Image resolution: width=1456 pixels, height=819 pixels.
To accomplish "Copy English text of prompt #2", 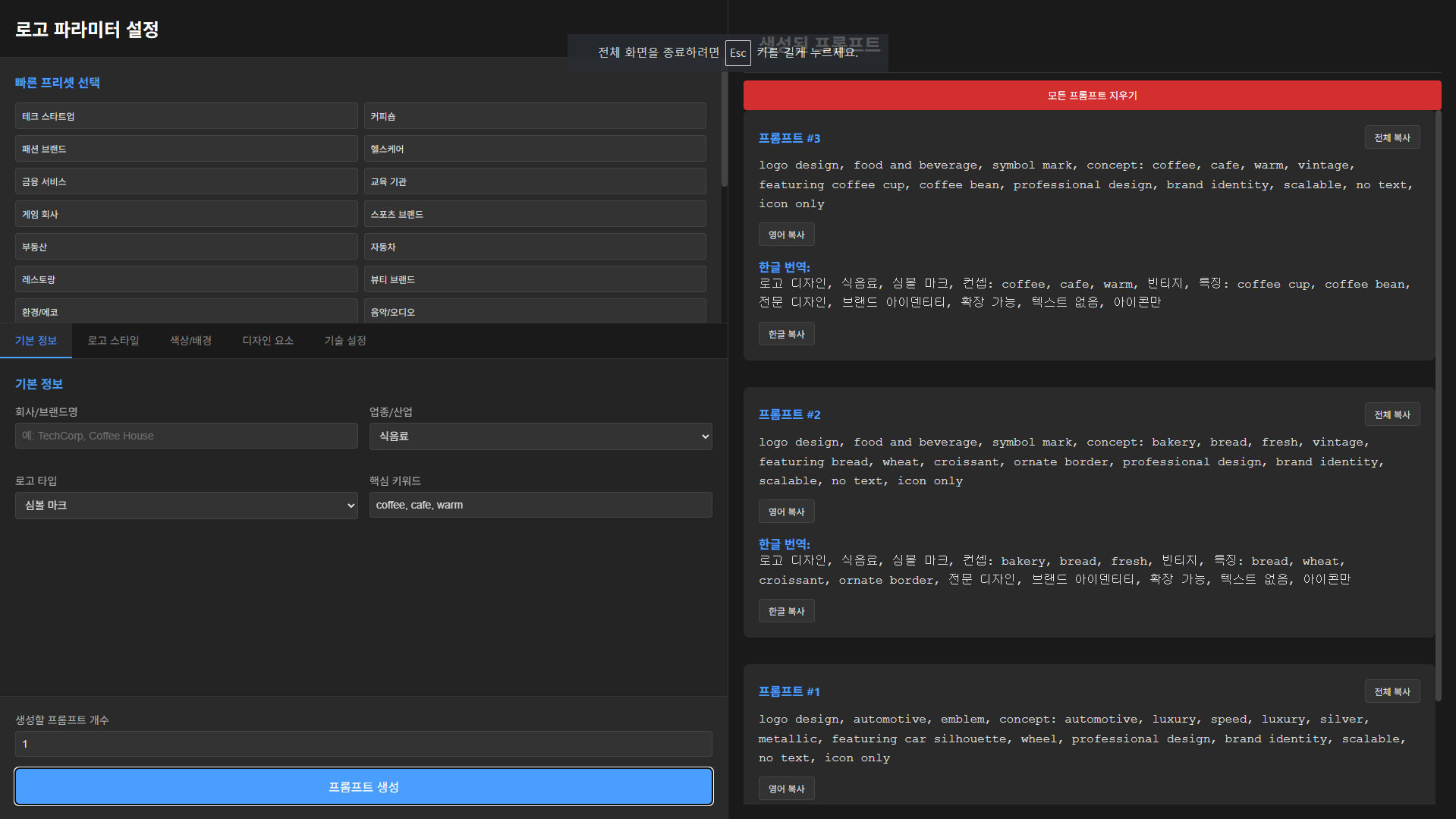I will click(x=786, y=512).
